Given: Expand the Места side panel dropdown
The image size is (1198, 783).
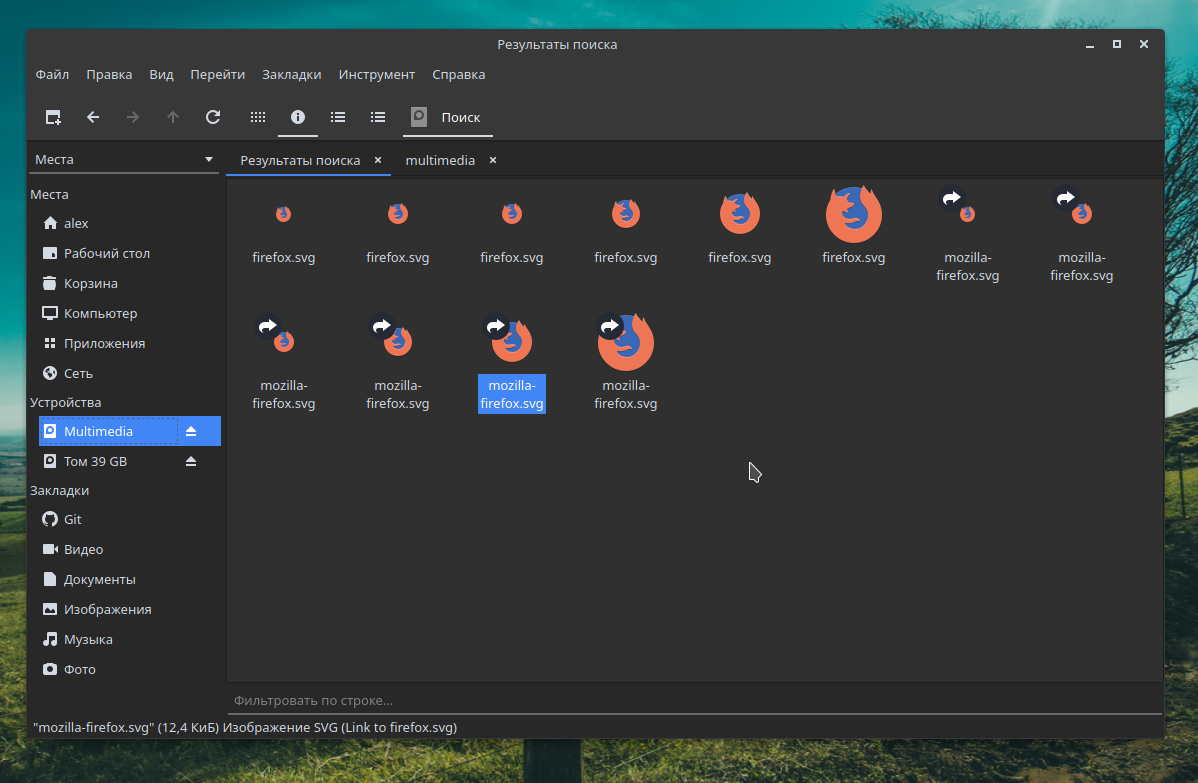Looking at the screenshot, I should coord(124,160).
